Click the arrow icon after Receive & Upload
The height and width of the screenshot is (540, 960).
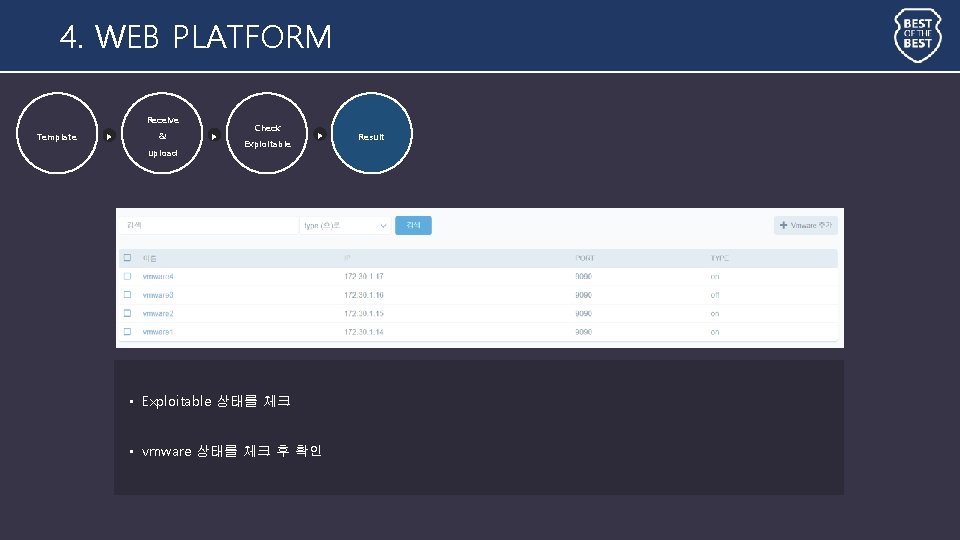[214, 136]
